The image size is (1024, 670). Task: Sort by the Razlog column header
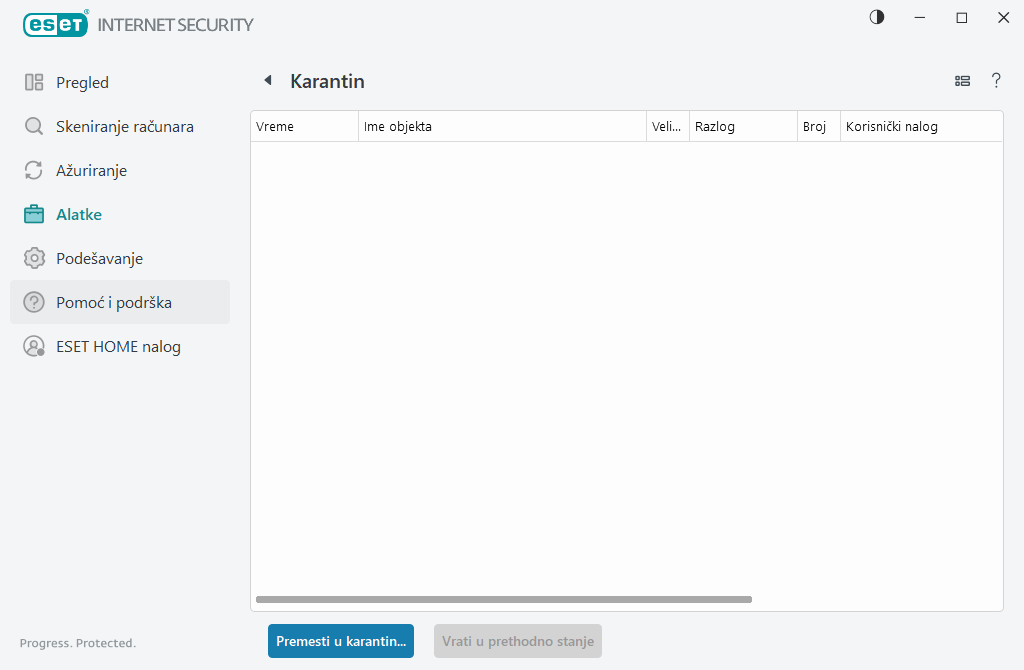tap(742, 127)
